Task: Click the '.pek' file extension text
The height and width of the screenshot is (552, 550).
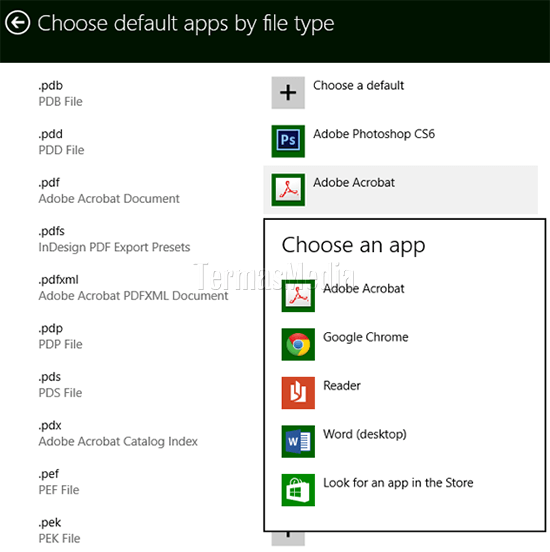Action: 50,523
